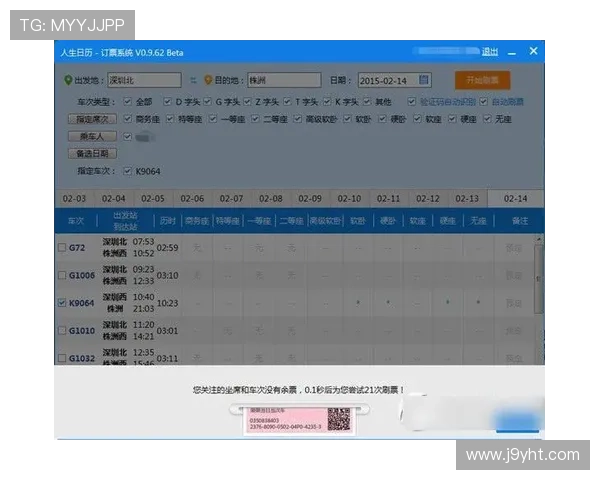Viewport: 600px width, 480px height.
Task: Toggle the 自动刷票 checkbox
Action: click(x=483, y=102)
